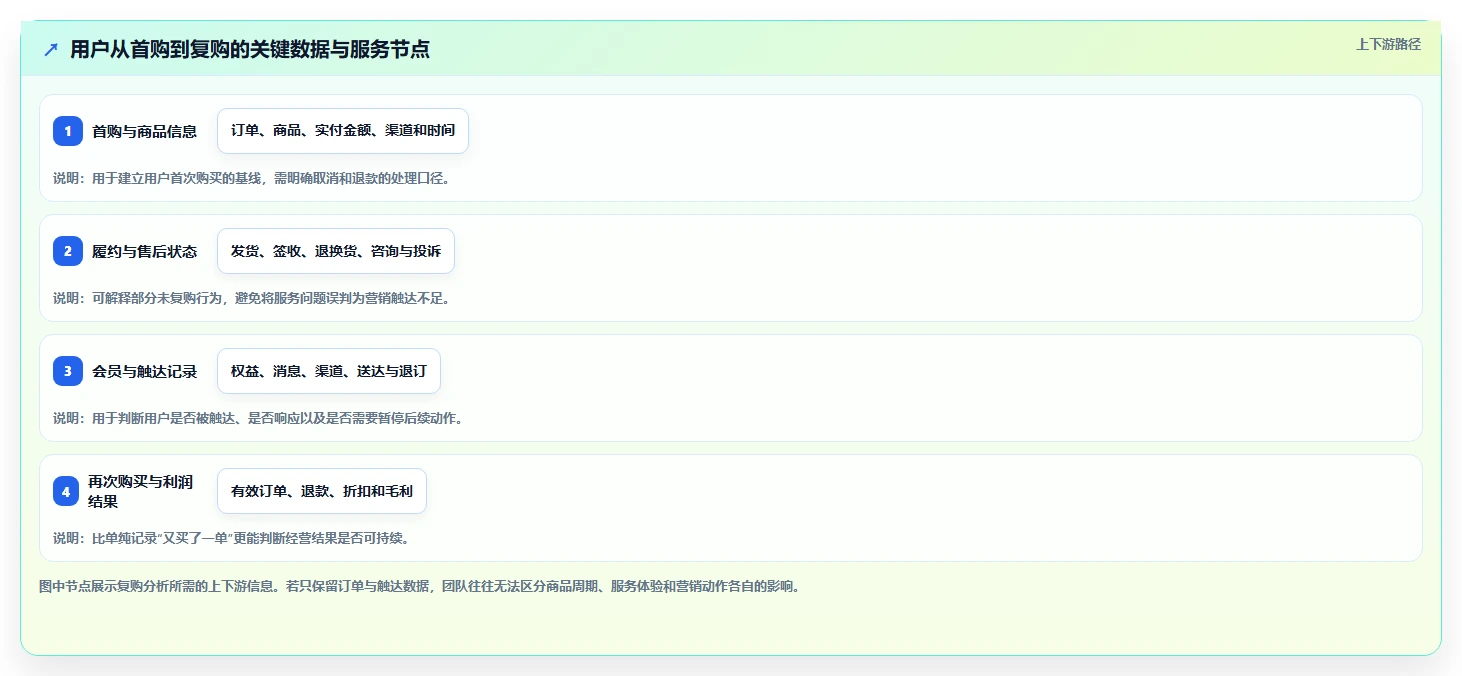Click the 有效订单、退款、折扣和毛利 chip

(322, 491)
